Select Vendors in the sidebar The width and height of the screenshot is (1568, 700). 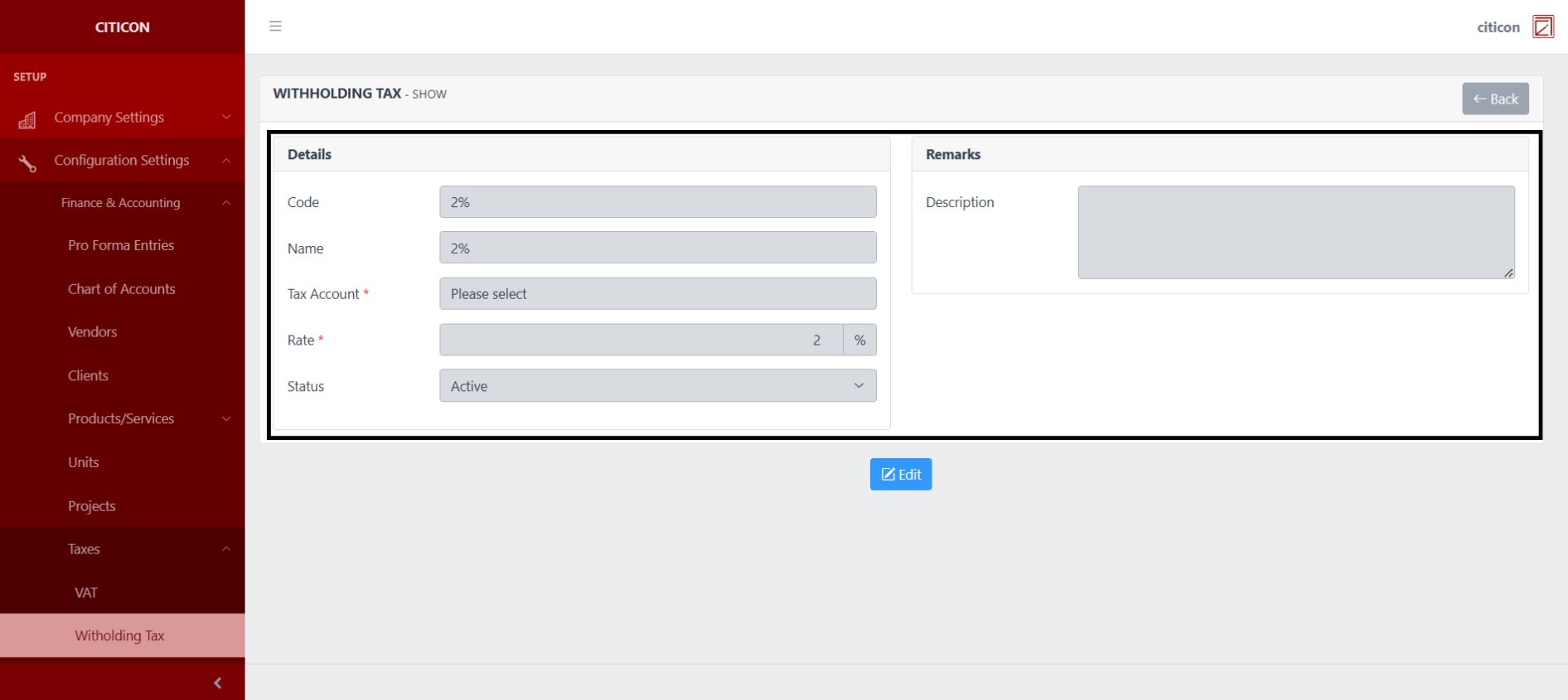tap(93, 332)
